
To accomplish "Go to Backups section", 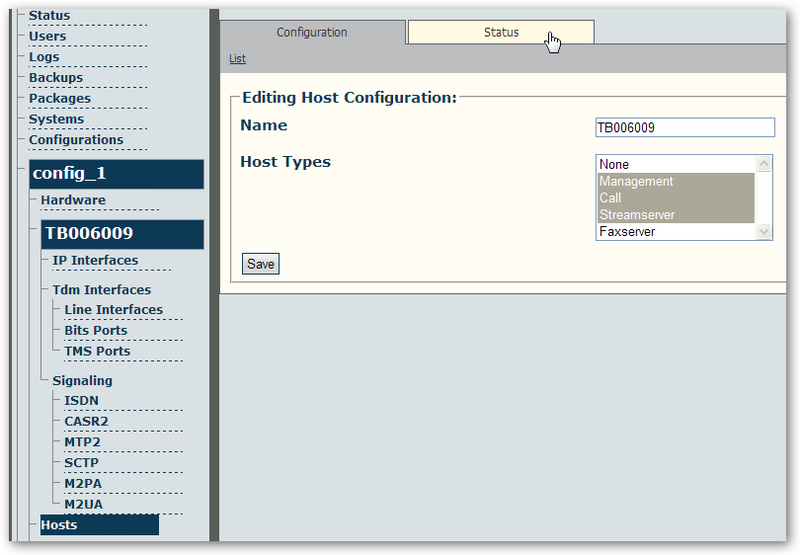I will (56, 78).
